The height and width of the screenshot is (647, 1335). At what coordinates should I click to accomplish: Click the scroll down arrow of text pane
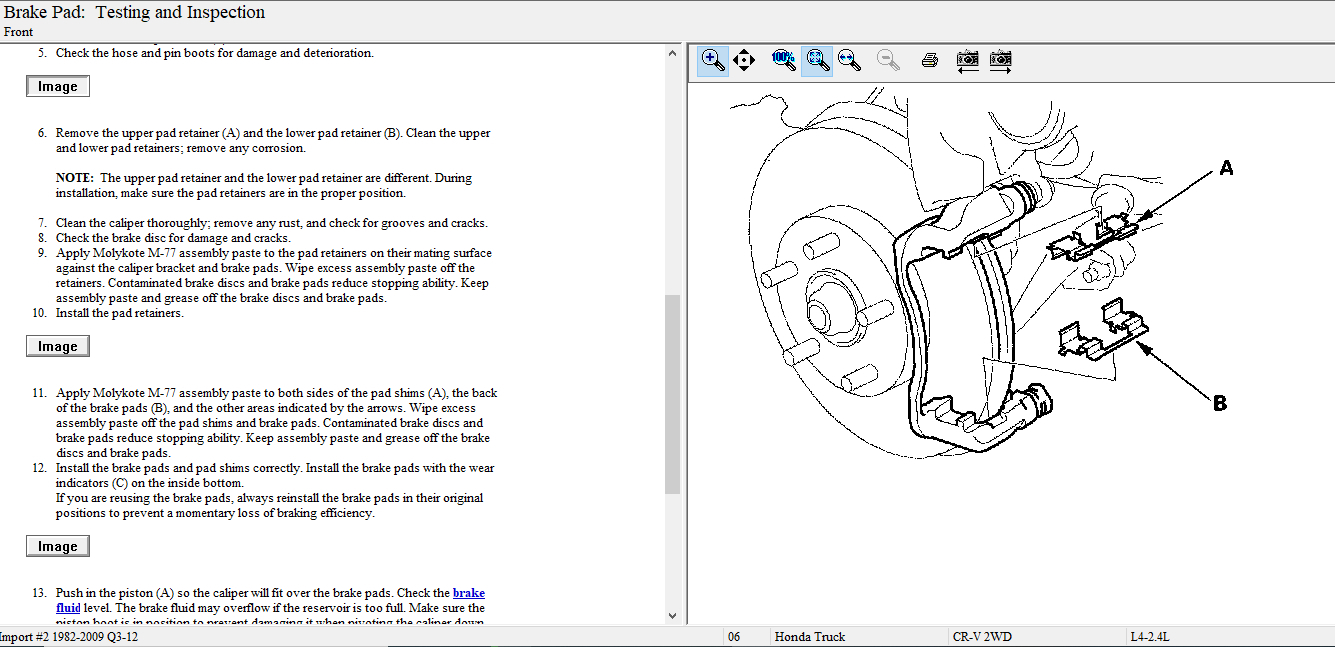[x=672, y=616]
